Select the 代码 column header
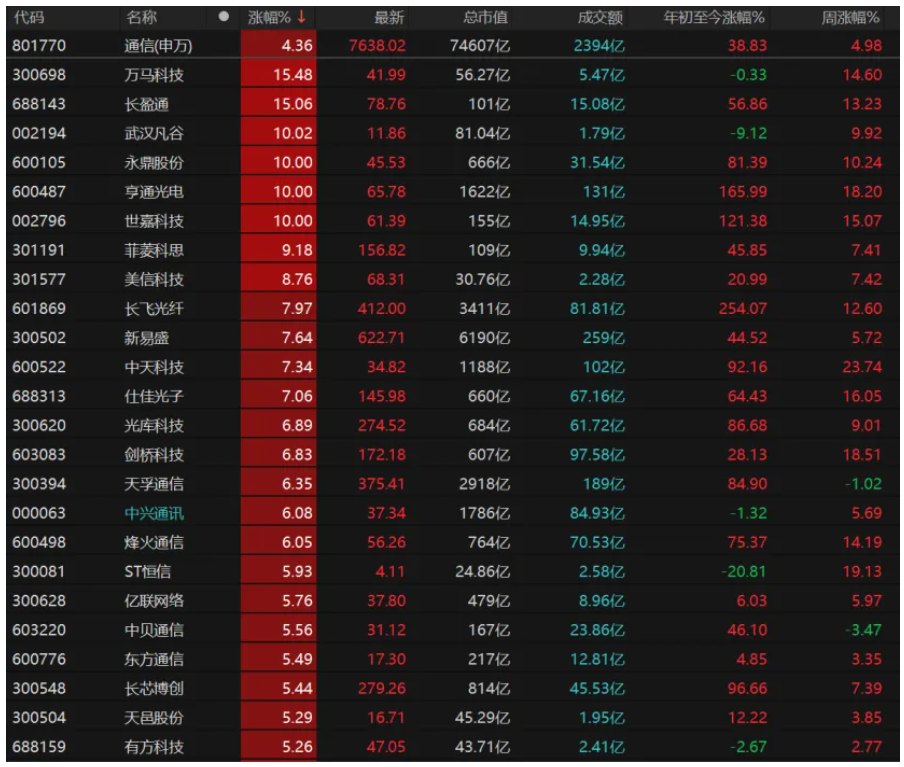This screenshot has width=904, height=767. [28, 17]
